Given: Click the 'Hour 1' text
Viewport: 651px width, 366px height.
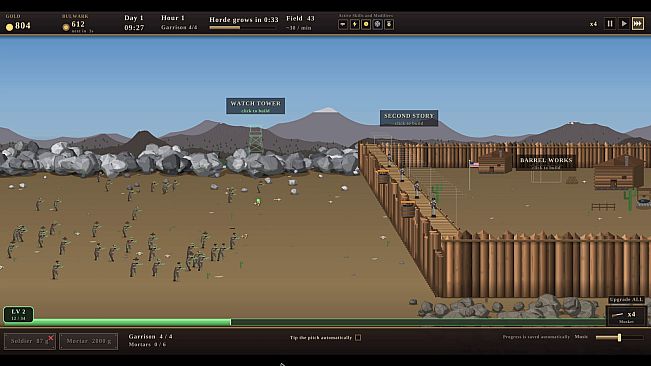Looking at the screenshot, I should coord(173,18).
